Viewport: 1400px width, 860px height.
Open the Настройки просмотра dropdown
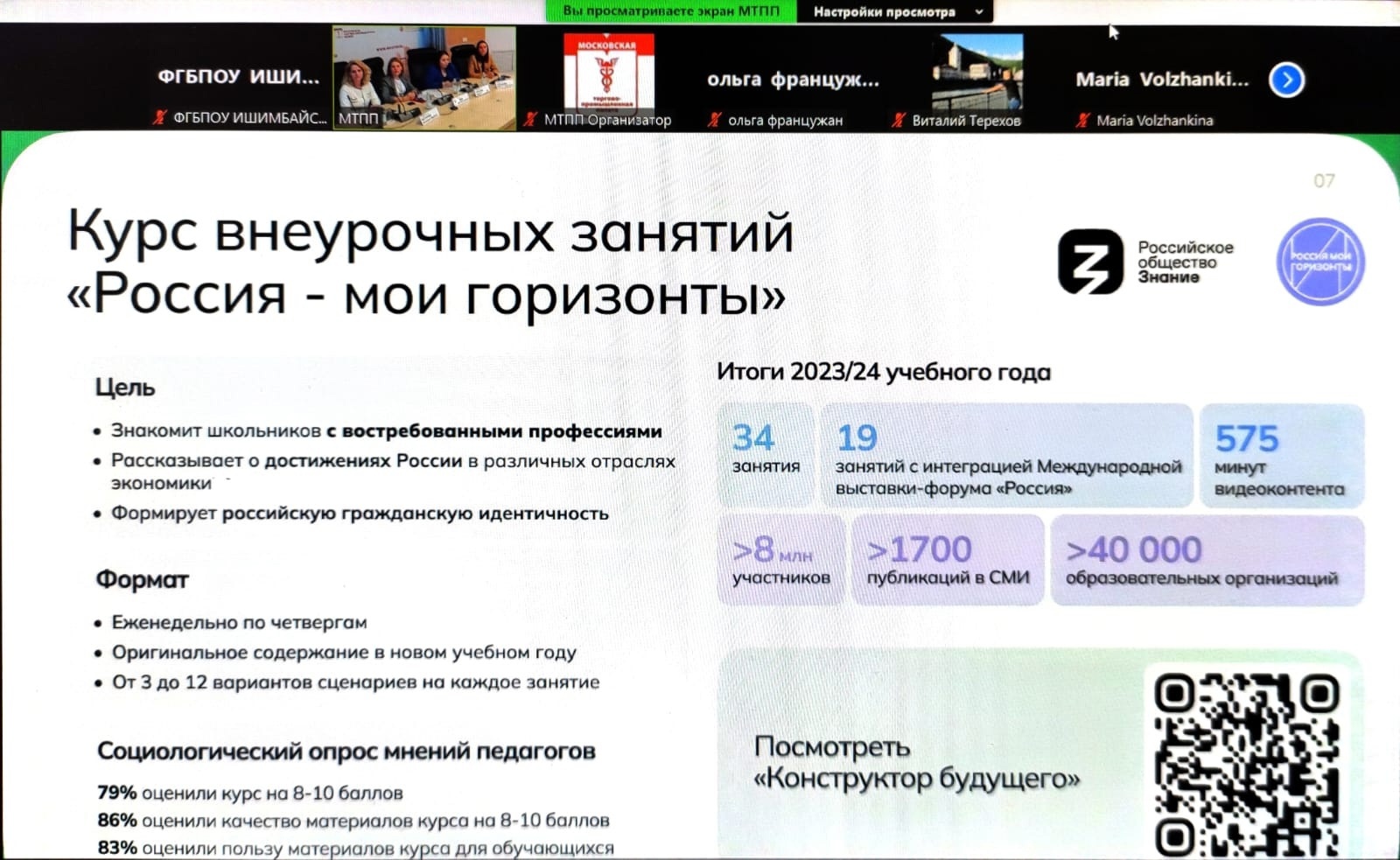pos(896,11)
